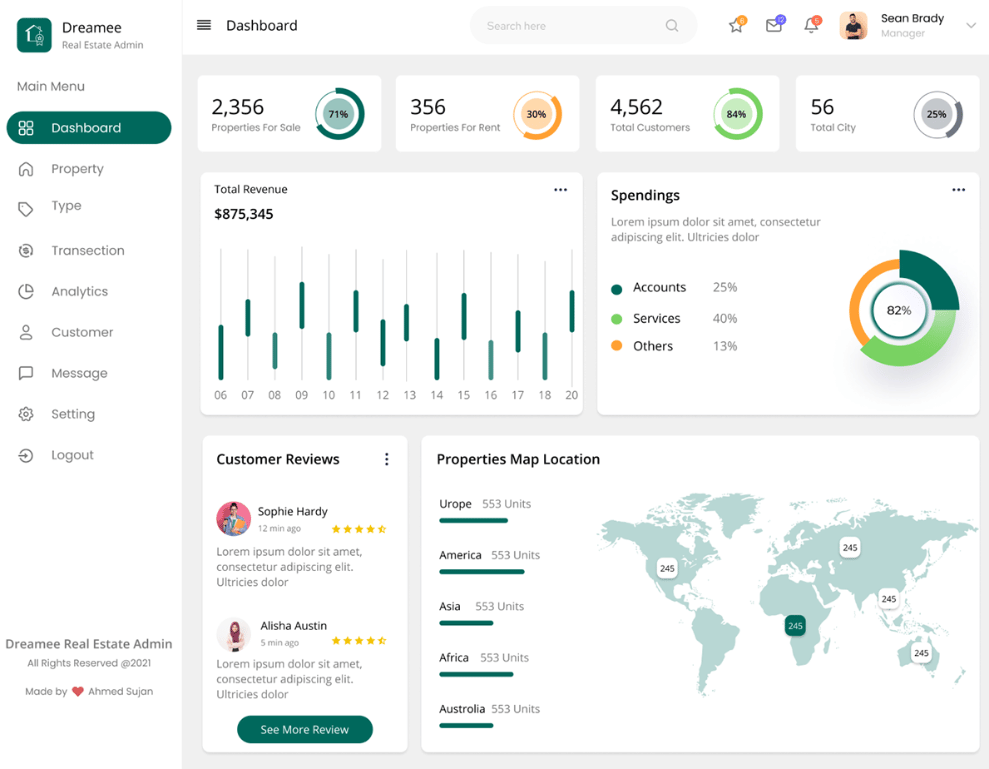
Task: Click the Dashboard page title
Action: tap(262, 26)
